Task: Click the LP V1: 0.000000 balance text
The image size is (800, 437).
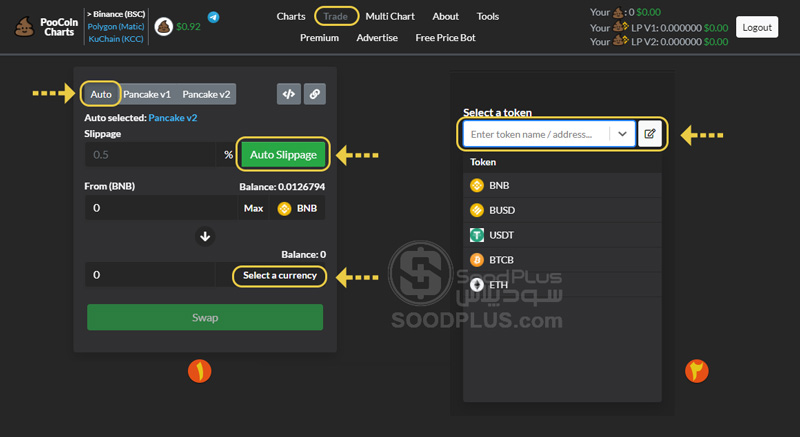Action: coord(666,28)
